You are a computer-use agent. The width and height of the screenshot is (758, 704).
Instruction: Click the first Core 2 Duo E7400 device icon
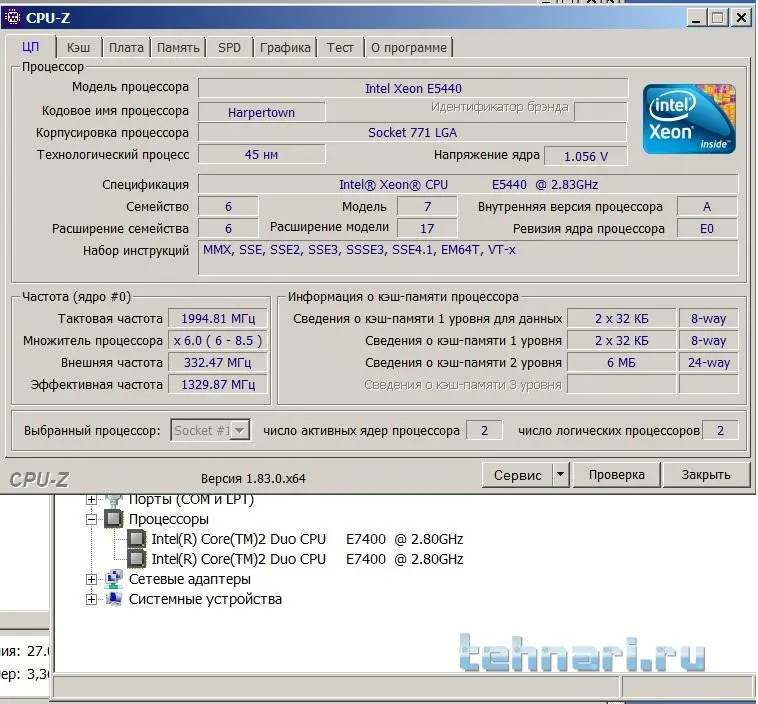click(136, 539)
